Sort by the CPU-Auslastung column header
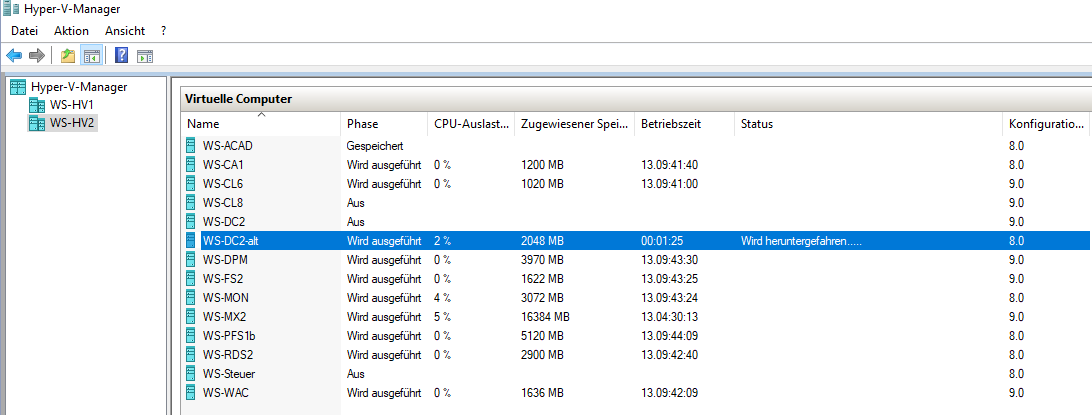1092x415 pixels. point(471,123)
